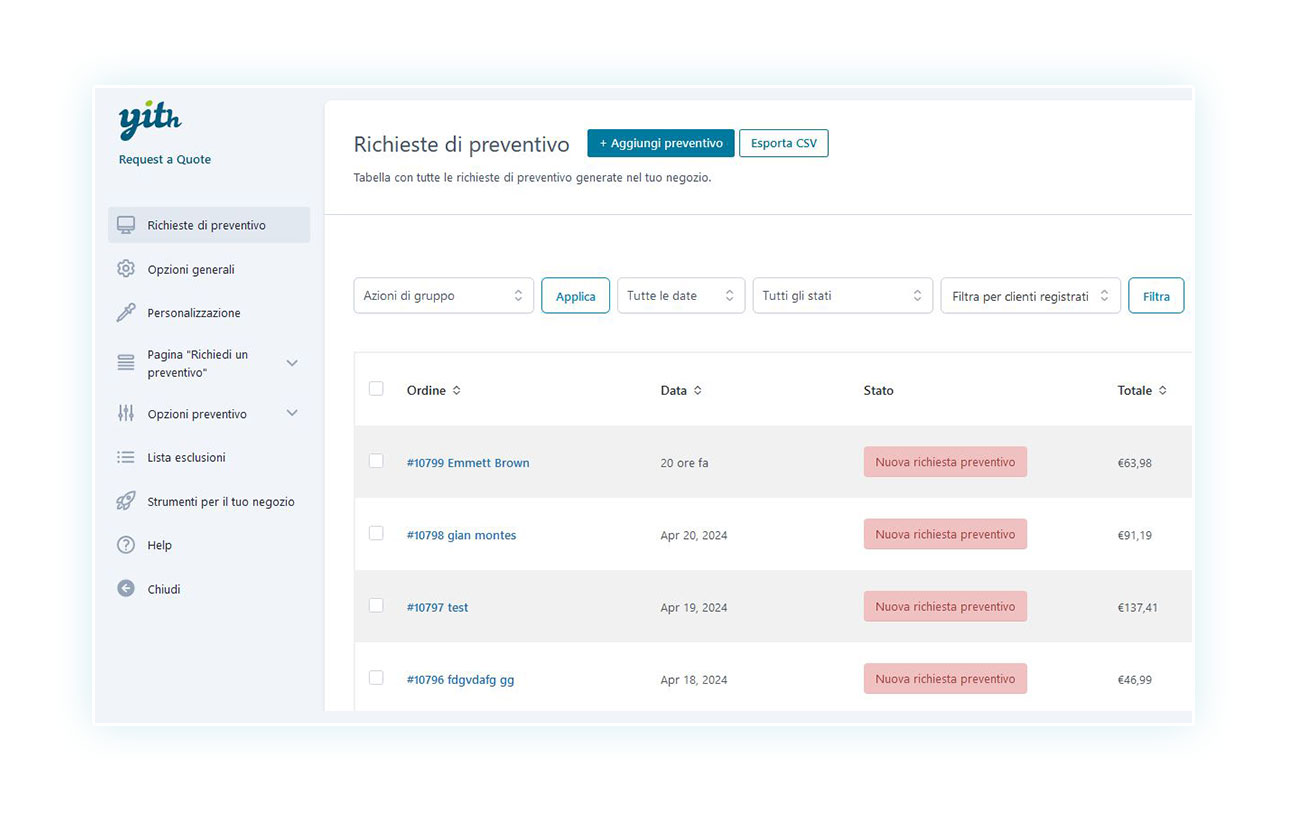Open Richieste di preventivo in sidebar
Screen dimensions: 1300x813
coord(209,225)
